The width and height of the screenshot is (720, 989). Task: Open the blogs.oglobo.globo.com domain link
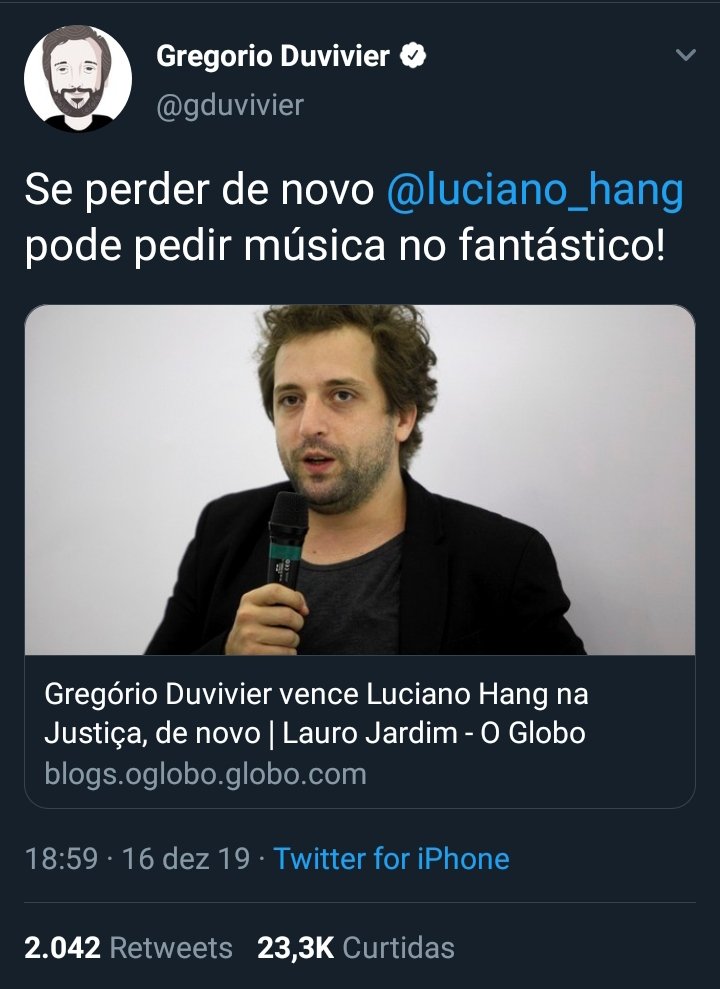coord(206,773)
